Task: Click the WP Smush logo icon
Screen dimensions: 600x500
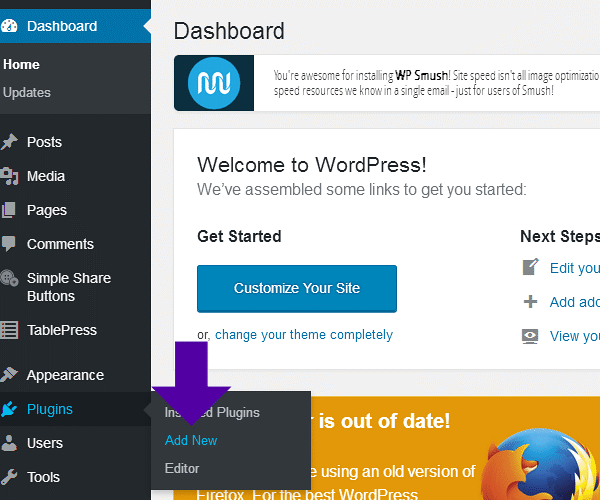Action: click(212, 82)
